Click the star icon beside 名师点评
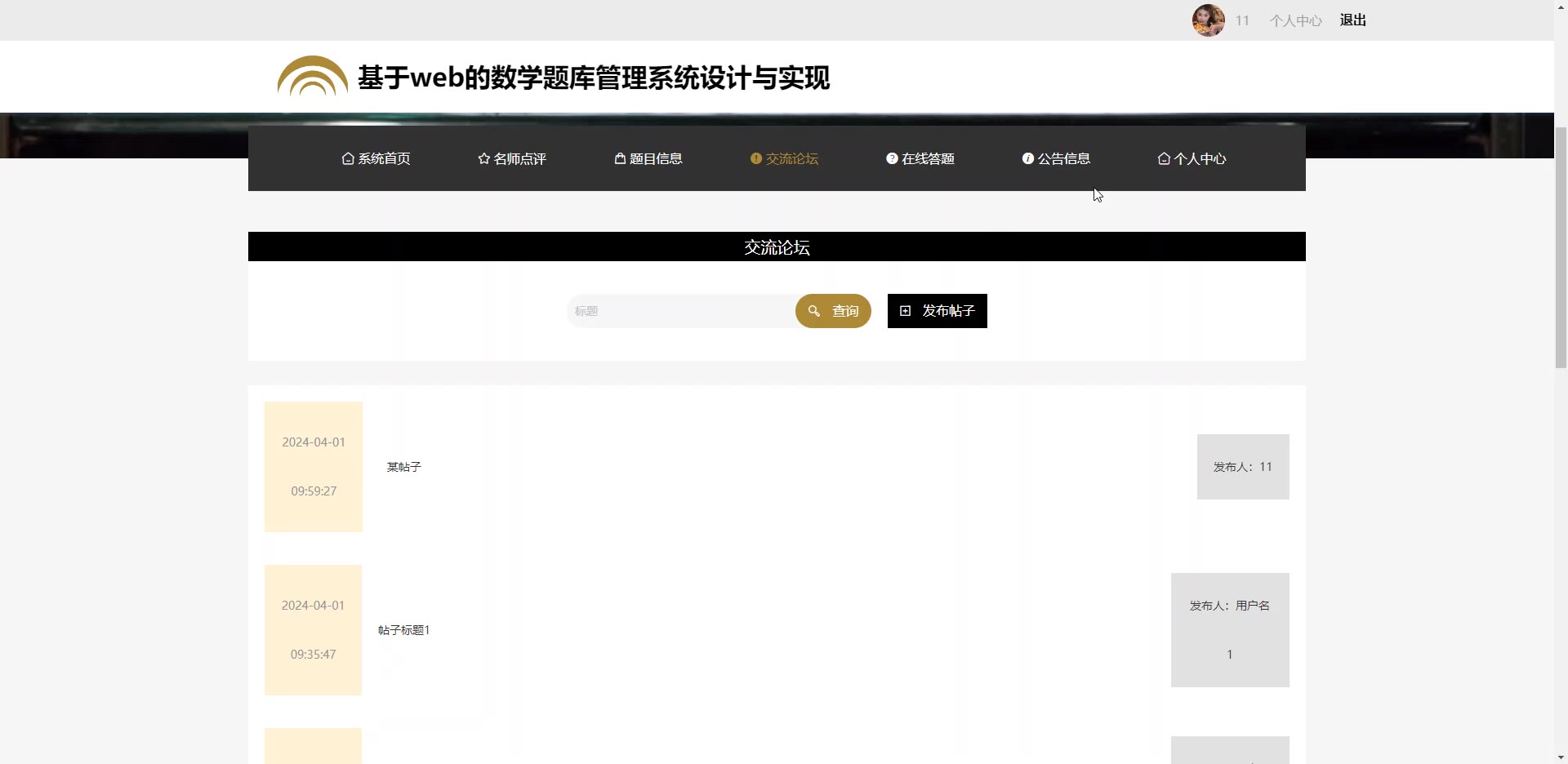 pos(484,158)
